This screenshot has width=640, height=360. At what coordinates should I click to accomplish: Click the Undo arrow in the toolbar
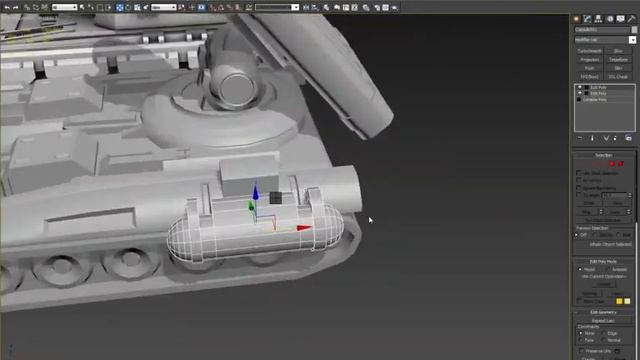point(7,7)
